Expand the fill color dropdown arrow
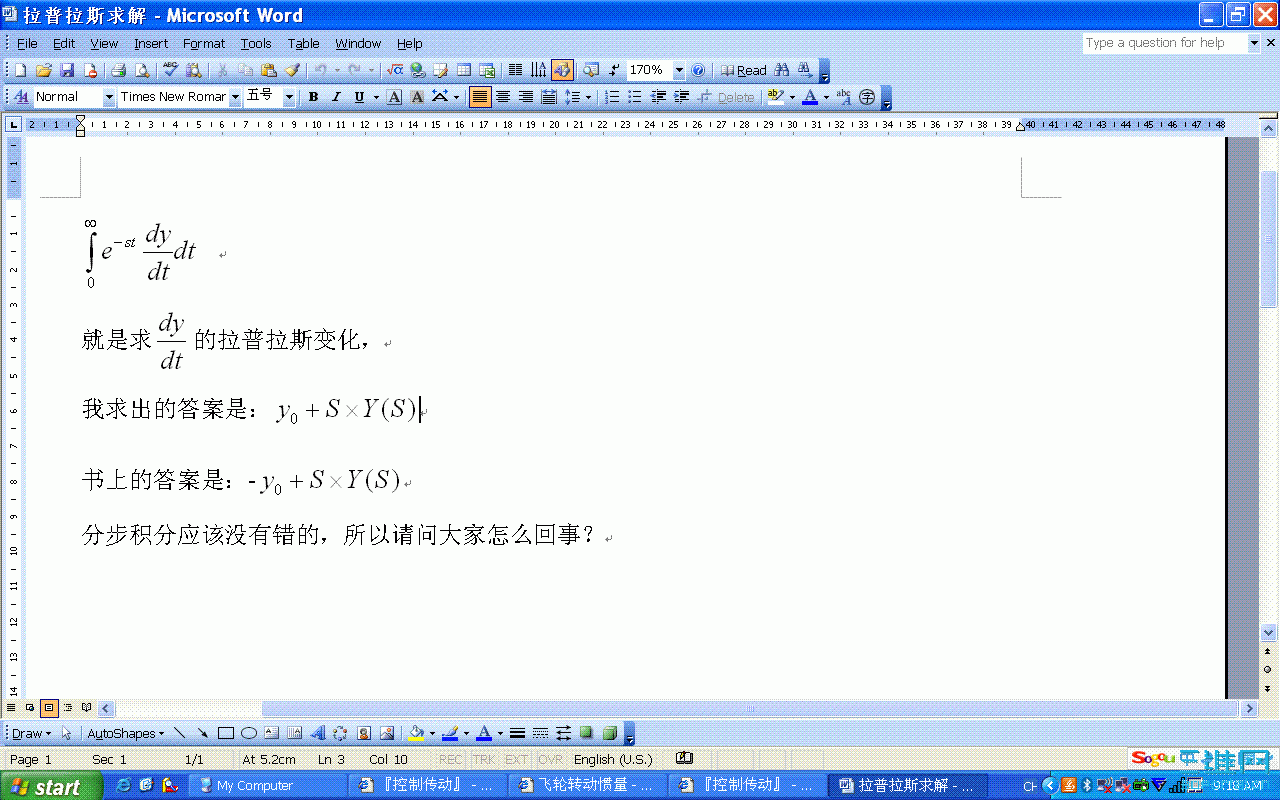The image size is (1280, 800). tap(433, 733)
